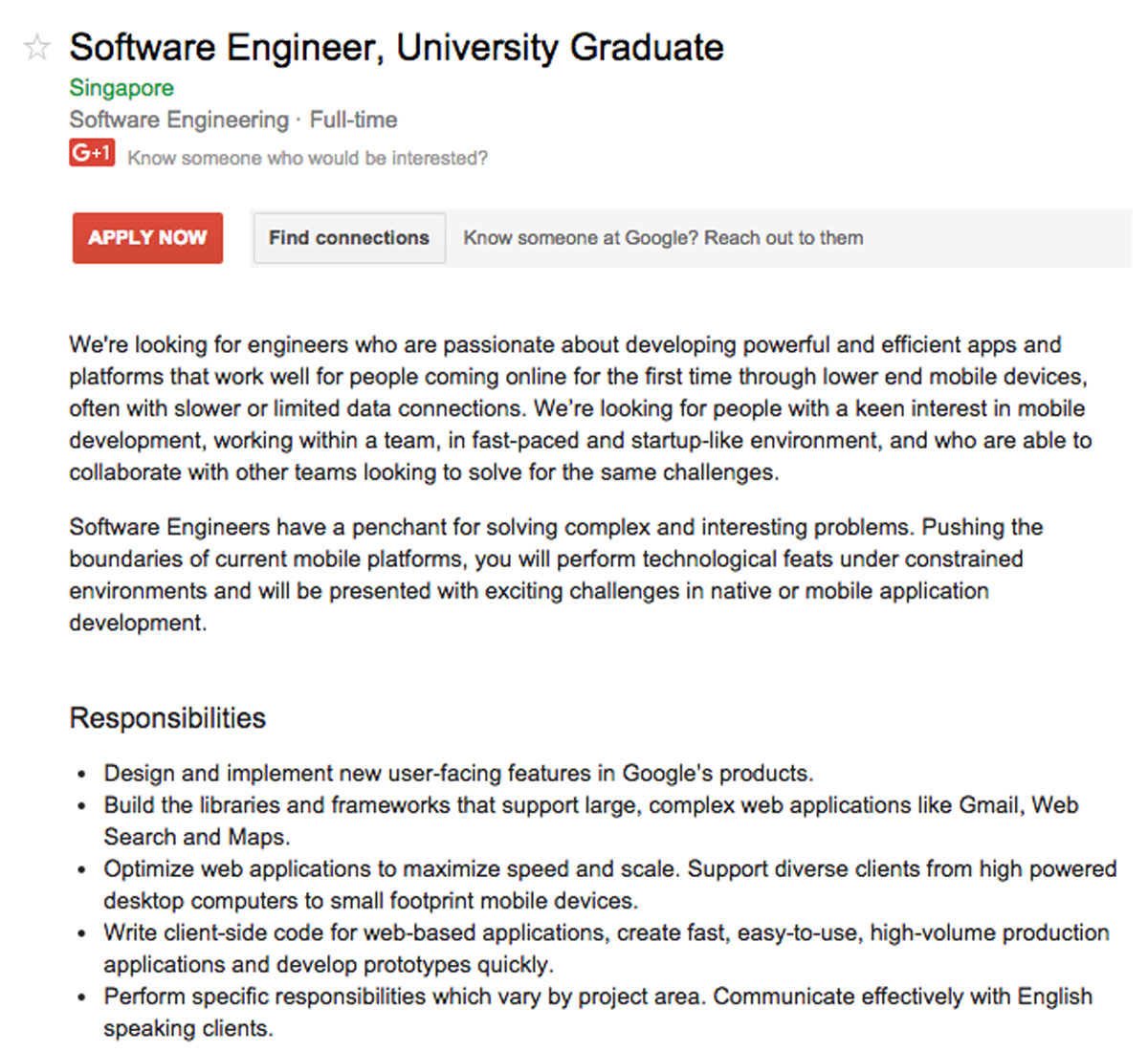Click 'Know someone at Google? Reach out' text
1148x1052 pixels.
[663, 238]
